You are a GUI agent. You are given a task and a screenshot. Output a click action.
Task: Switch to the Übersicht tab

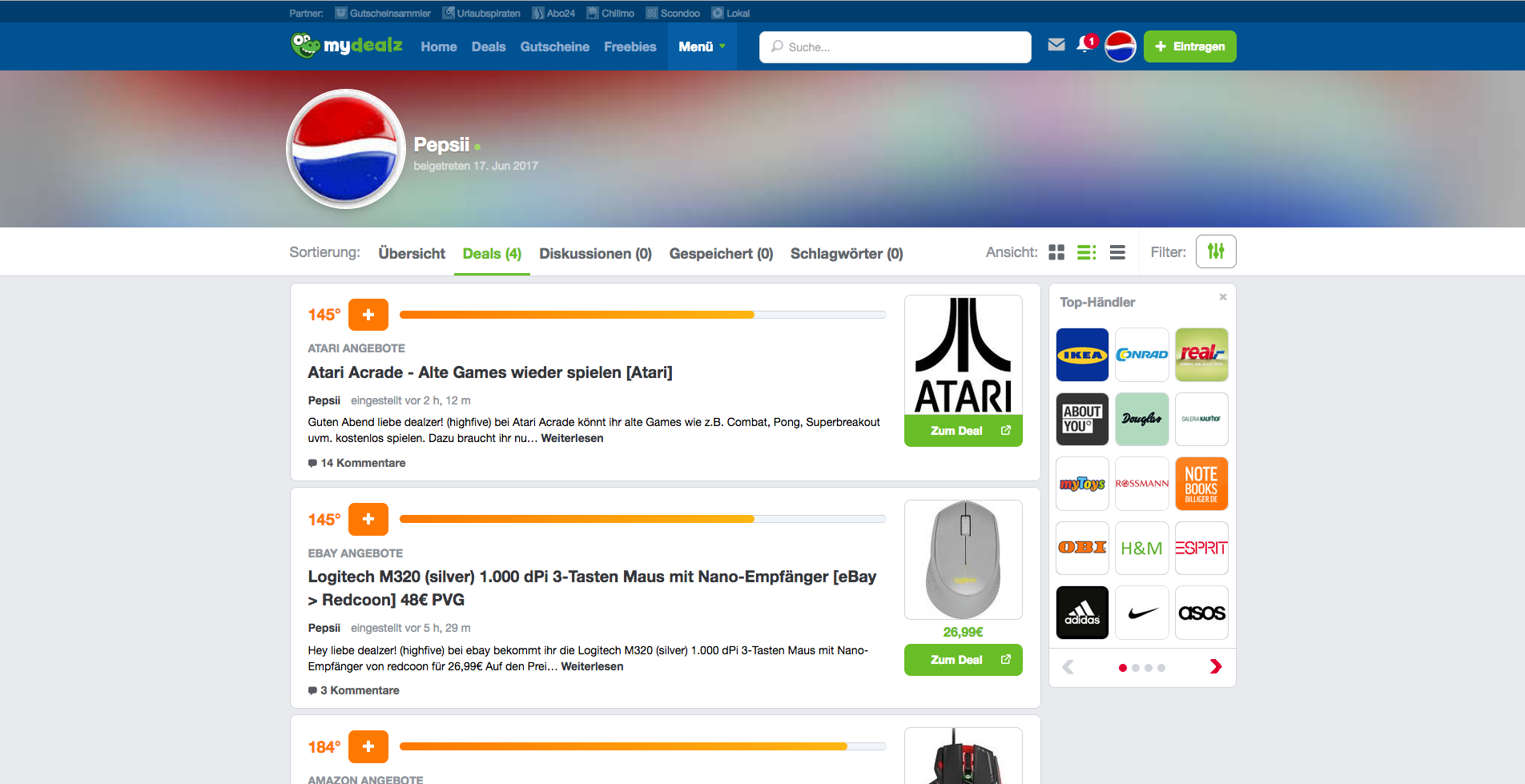pos(412,253)
